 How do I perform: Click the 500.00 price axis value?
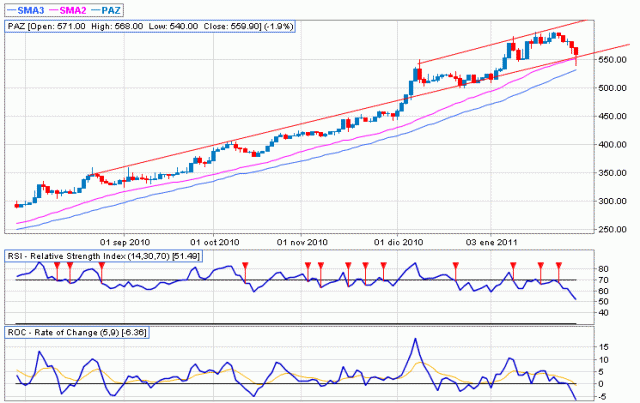pos(614,88)
